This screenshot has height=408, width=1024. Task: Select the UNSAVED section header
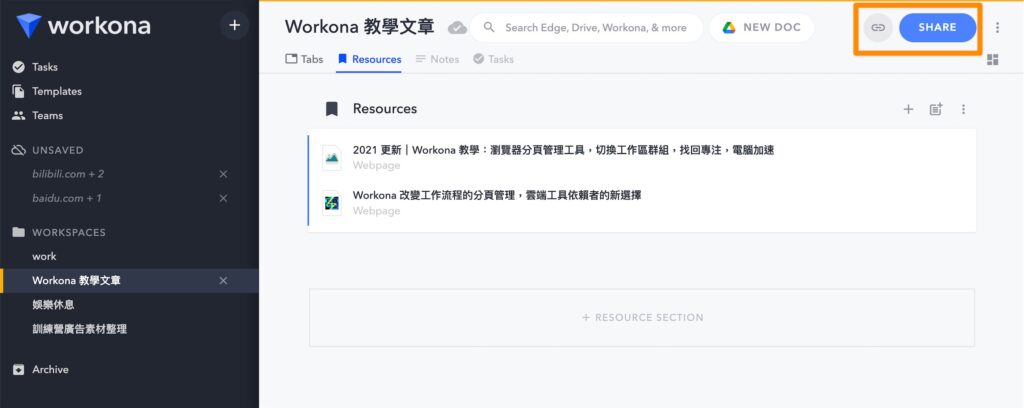[57, 150]
